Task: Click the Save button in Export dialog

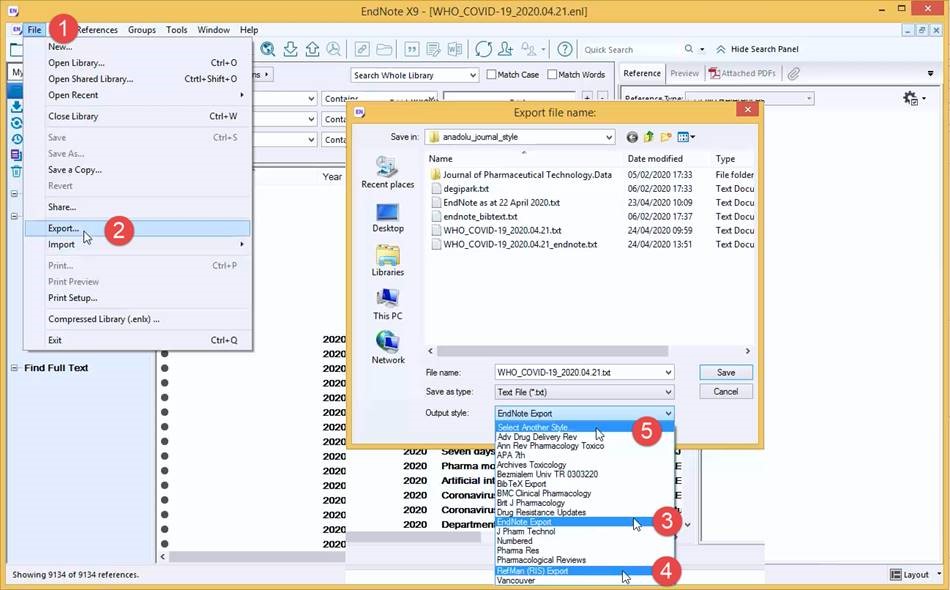Action: 726,373
